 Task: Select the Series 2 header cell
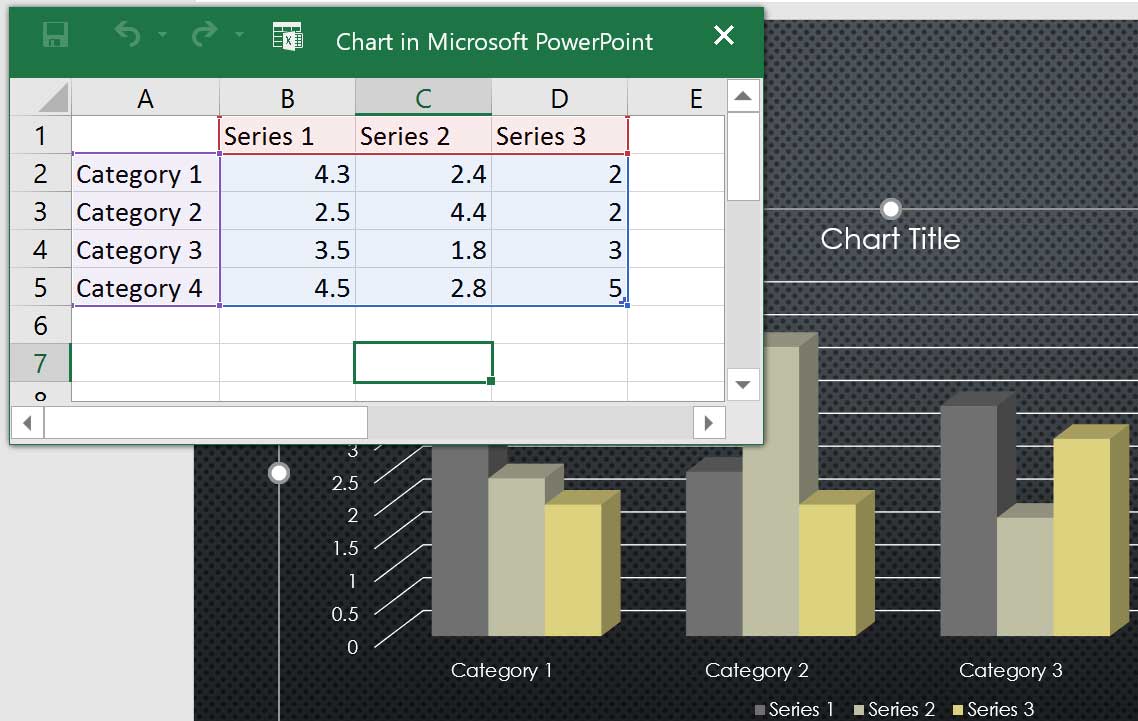point(422,135)
